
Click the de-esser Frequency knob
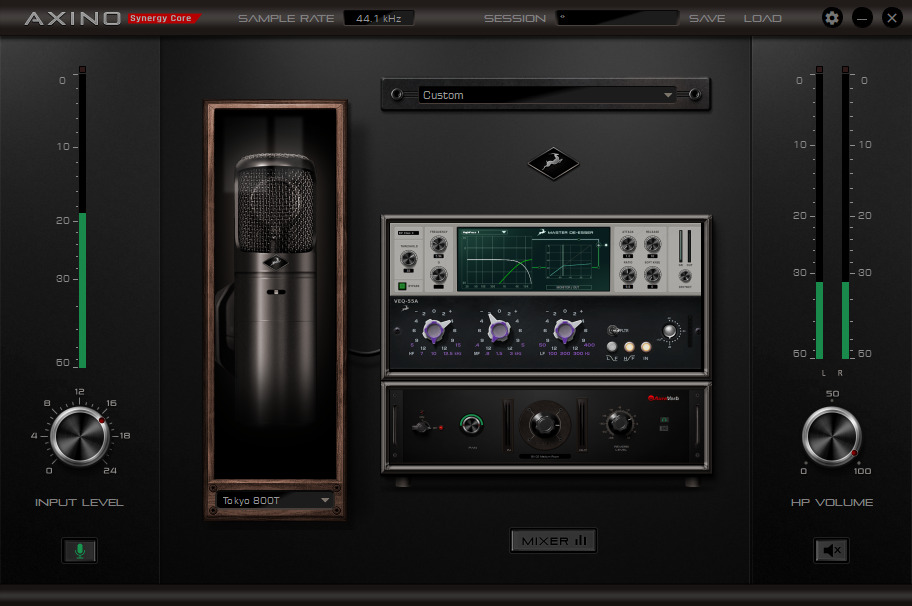coord(439,244)
